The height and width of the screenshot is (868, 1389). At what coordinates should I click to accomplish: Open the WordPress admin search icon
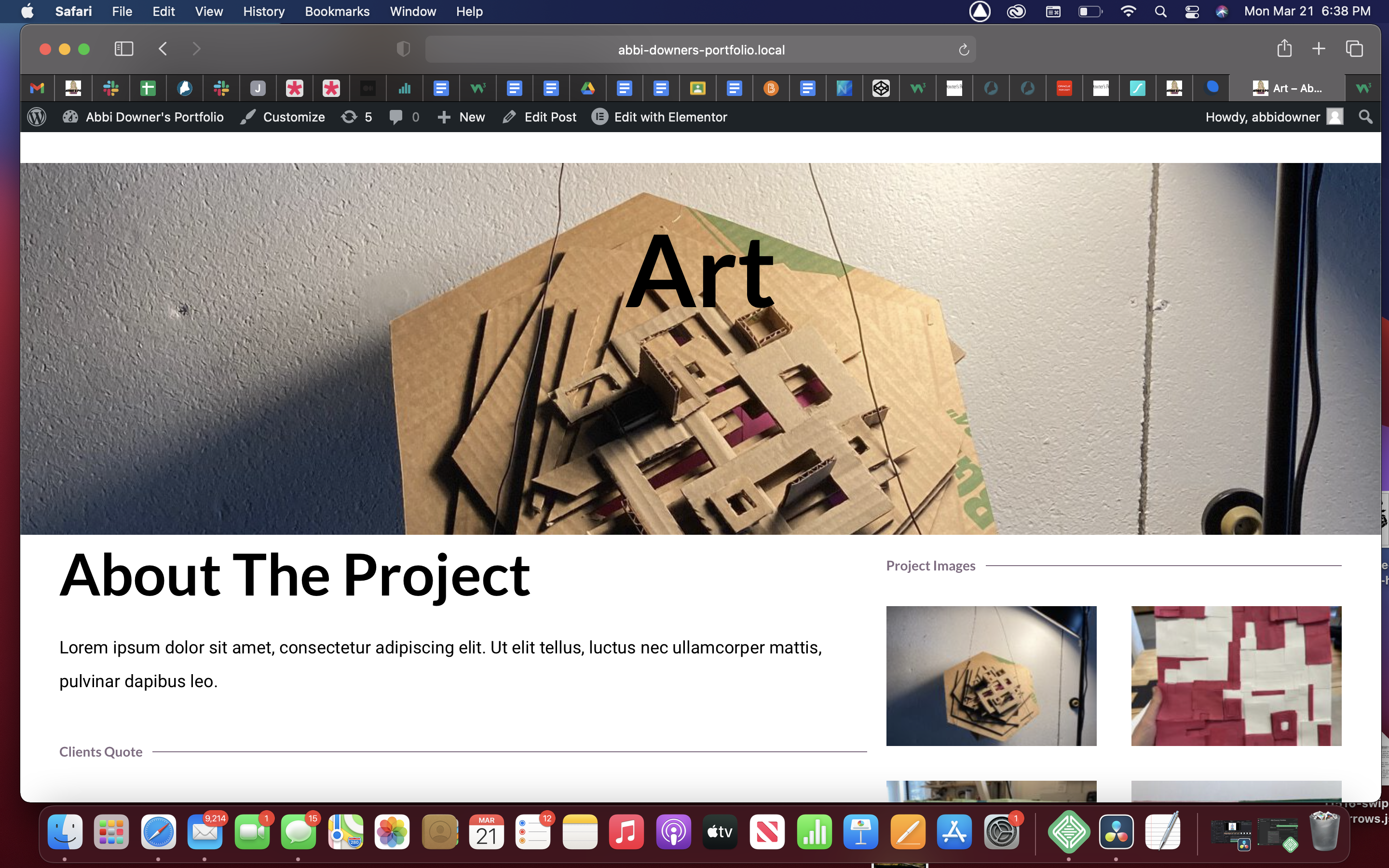click(1365, 117)
